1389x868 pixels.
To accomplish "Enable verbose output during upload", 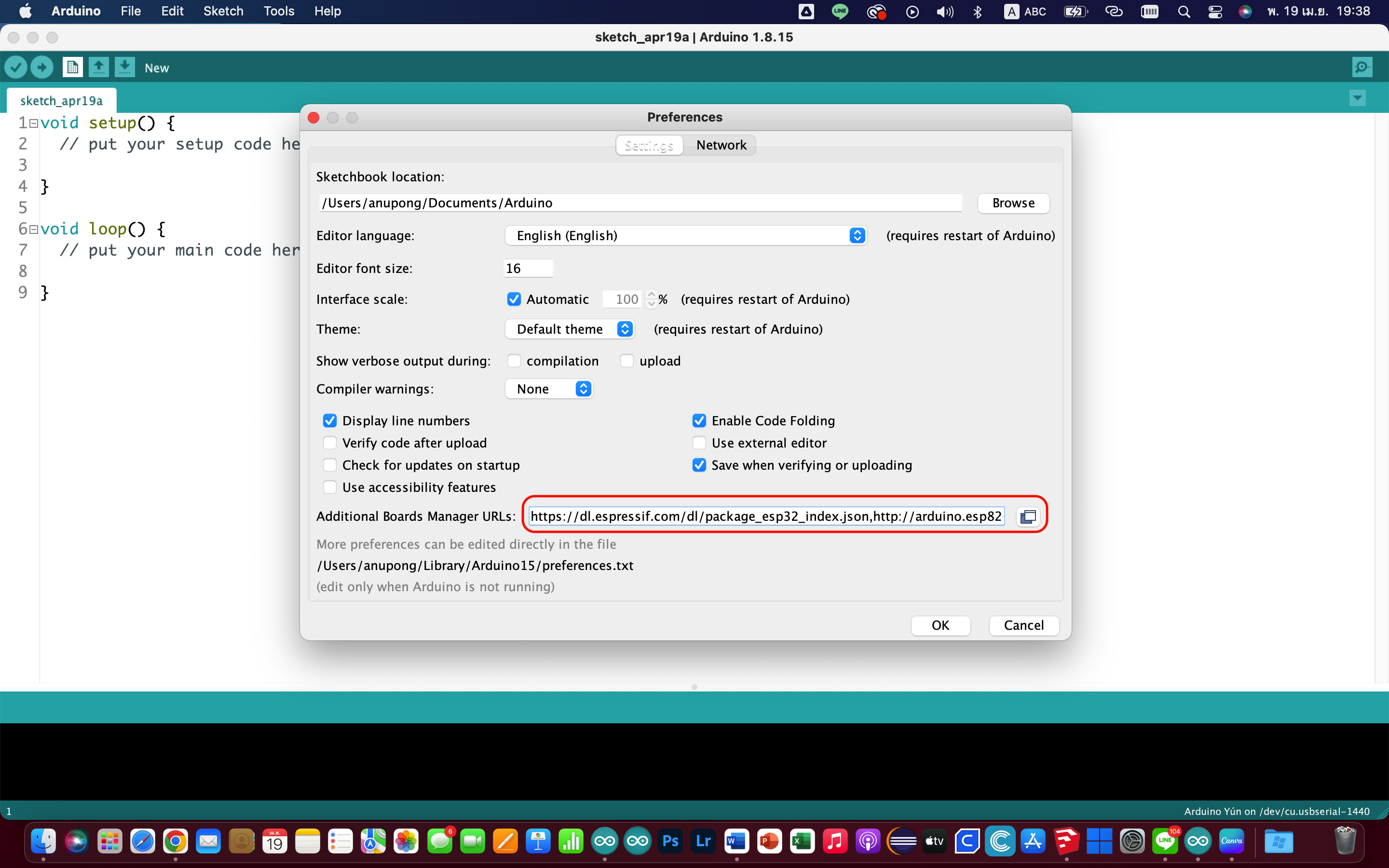I will point(627,361).
